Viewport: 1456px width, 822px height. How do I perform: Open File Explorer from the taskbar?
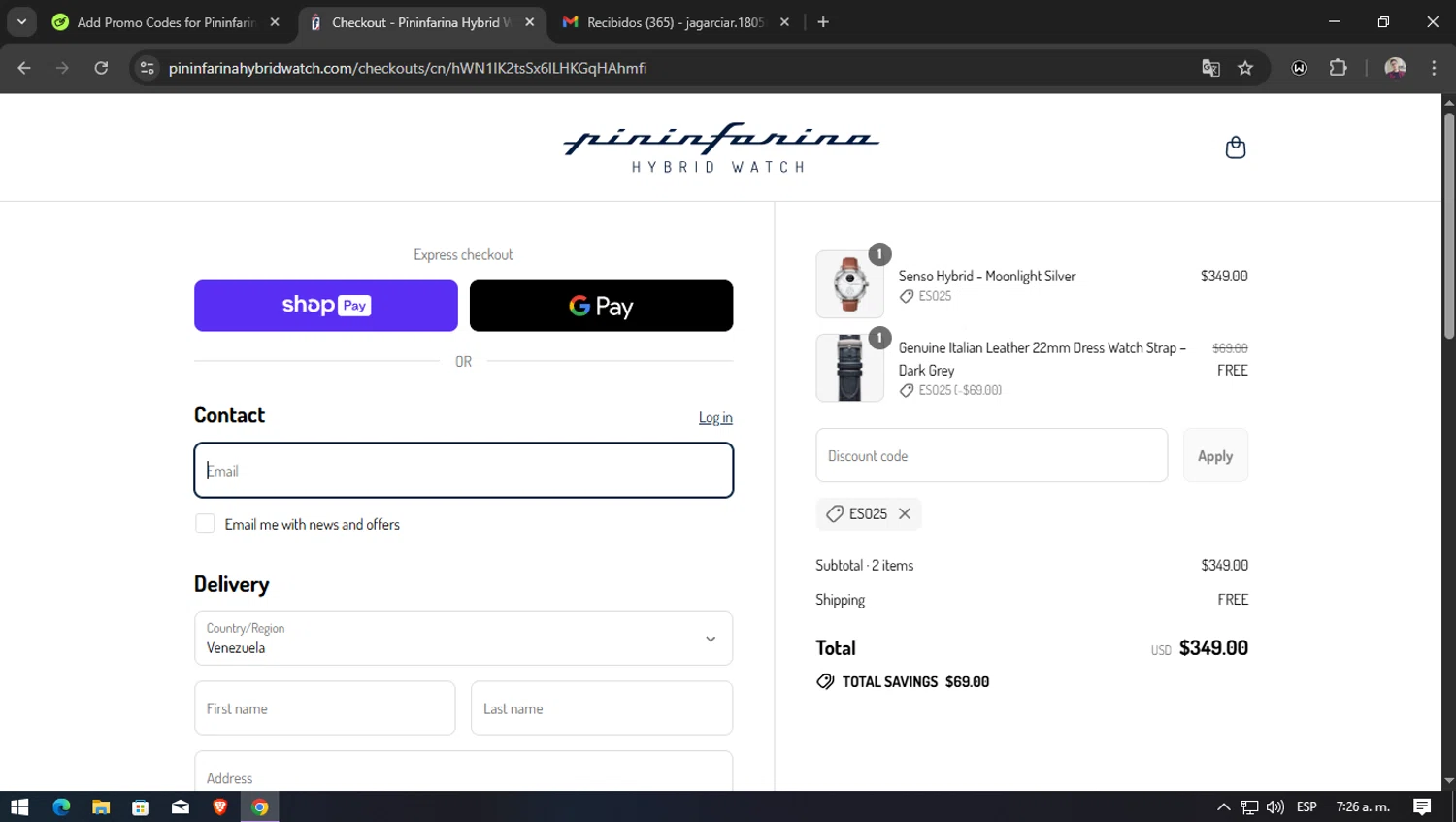click(101, 806)
